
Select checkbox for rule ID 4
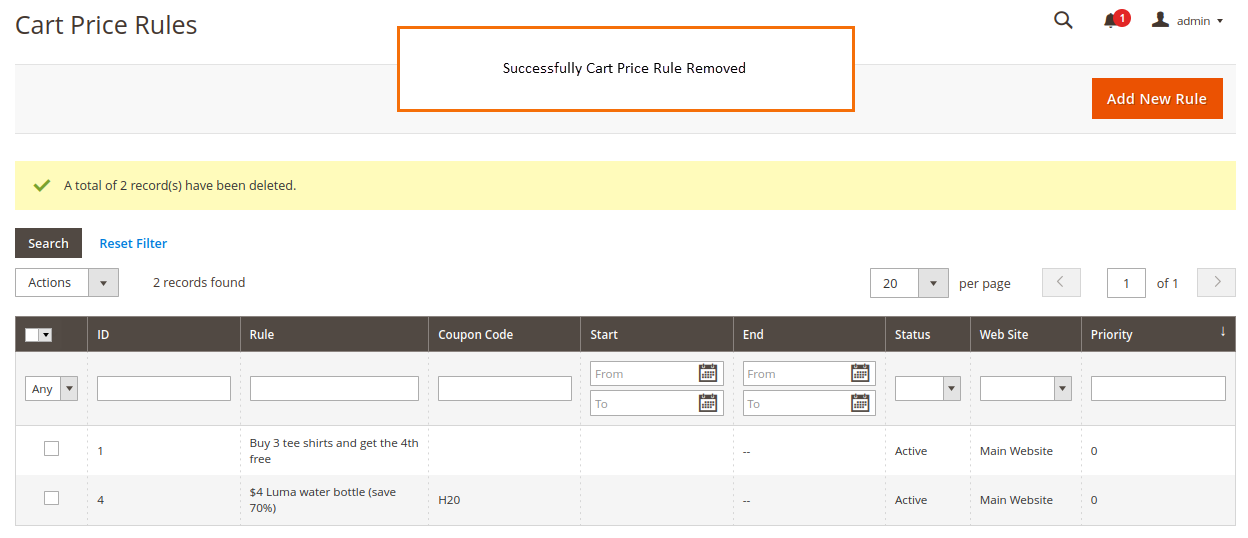(52, 498)
